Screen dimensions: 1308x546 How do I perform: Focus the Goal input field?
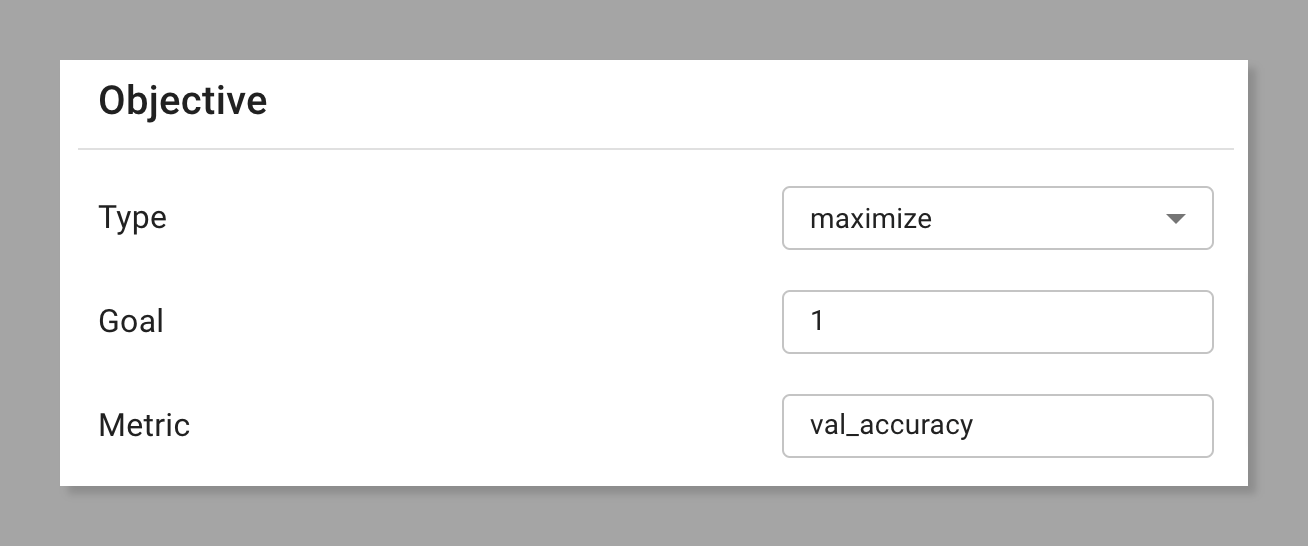(997, 322)
